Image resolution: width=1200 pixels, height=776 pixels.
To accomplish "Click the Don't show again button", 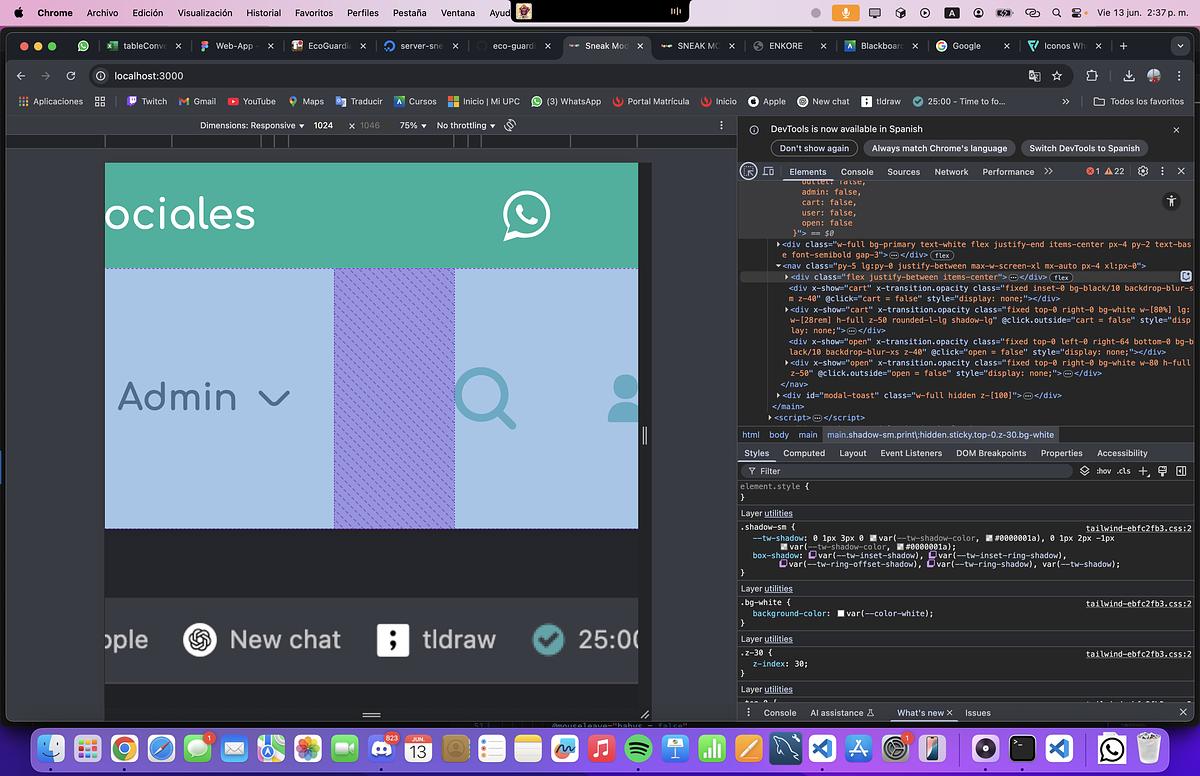I will 814,148.
